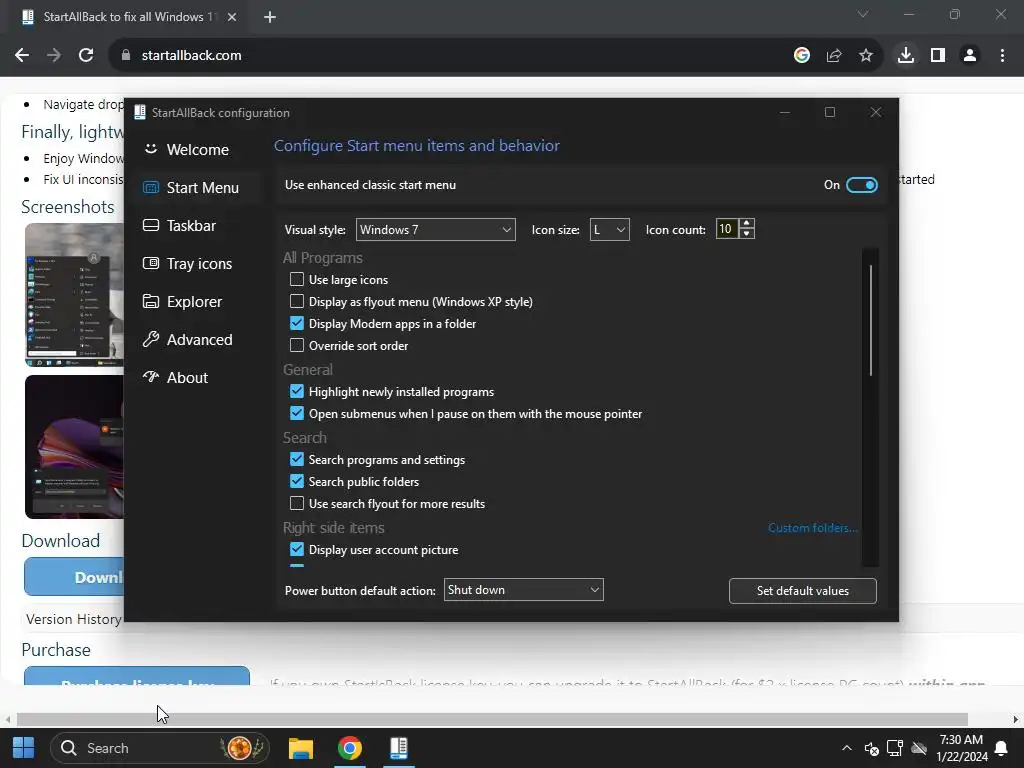Viewport: 1024px width, 768px height.
Task: Enable Use large icons checkbox
Action: pyautogui.click(x=296, y=280)
